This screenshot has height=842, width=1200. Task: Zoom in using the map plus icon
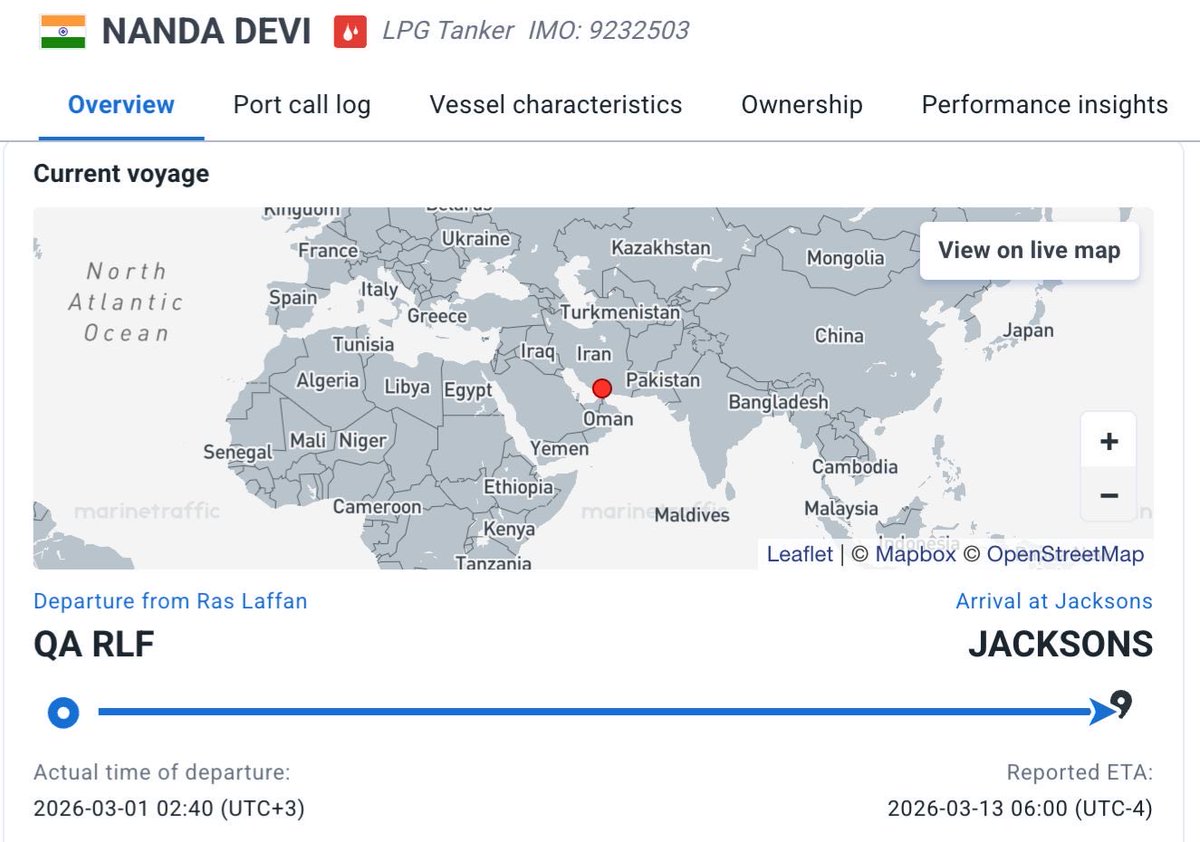[1108, 441]
